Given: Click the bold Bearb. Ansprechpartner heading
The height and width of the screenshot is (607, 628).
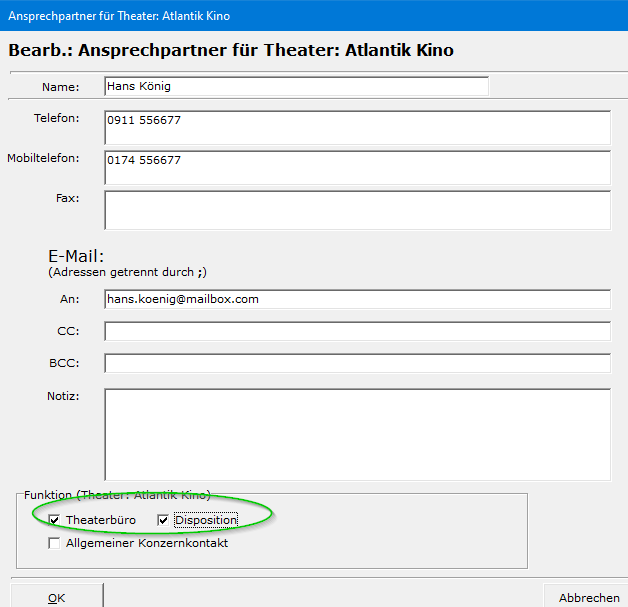Looking at the screenshot, I should coord(230,50).
